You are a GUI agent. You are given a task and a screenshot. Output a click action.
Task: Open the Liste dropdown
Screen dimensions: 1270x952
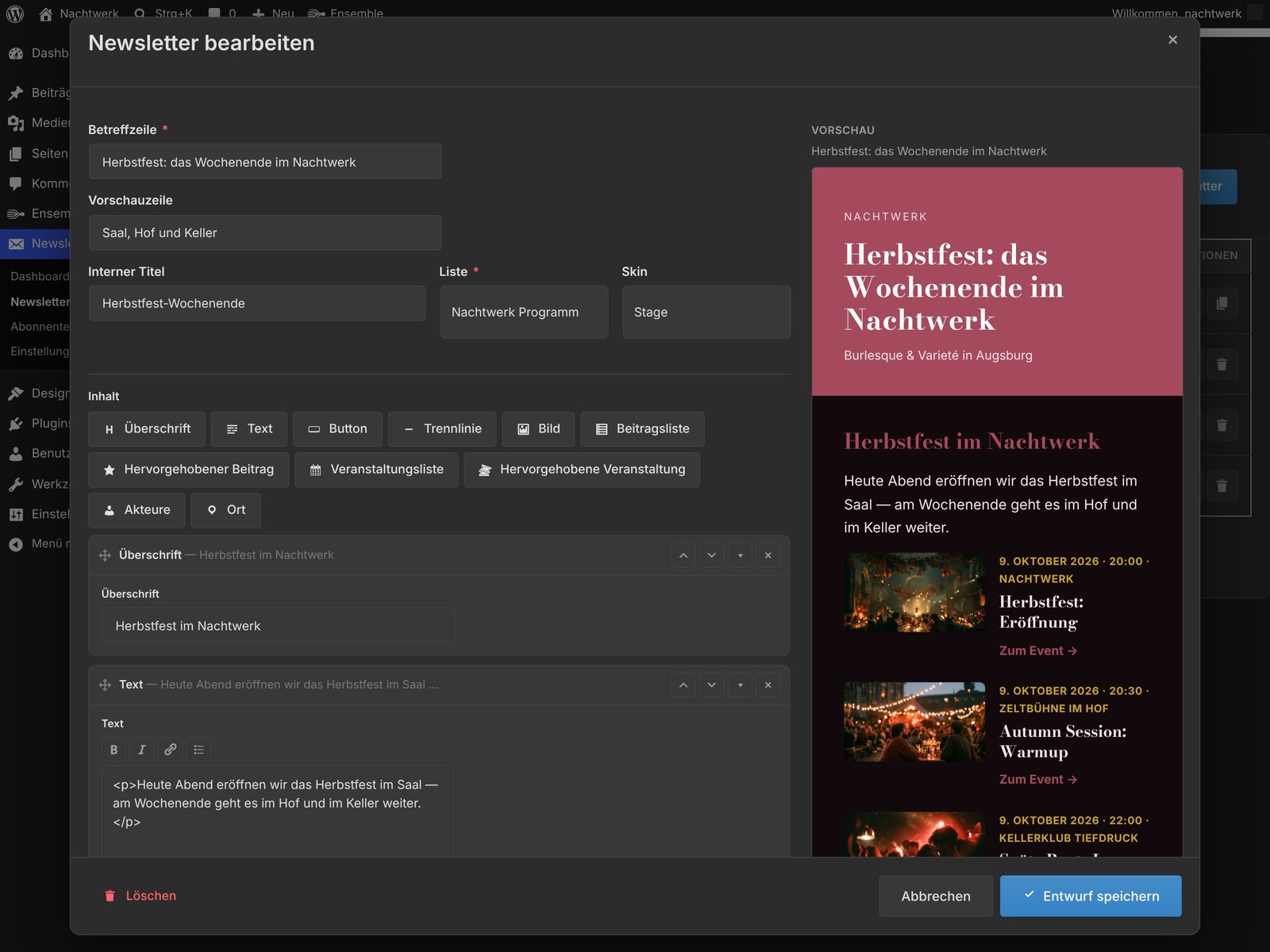pos(524,313)
